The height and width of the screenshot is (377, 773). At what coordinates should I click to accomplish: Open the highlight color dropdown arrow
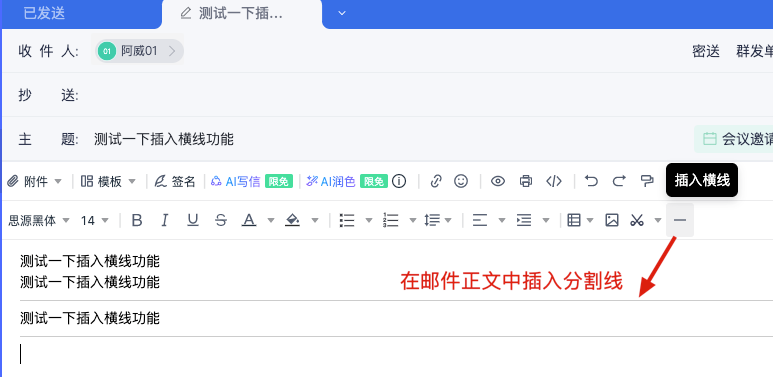315,220
